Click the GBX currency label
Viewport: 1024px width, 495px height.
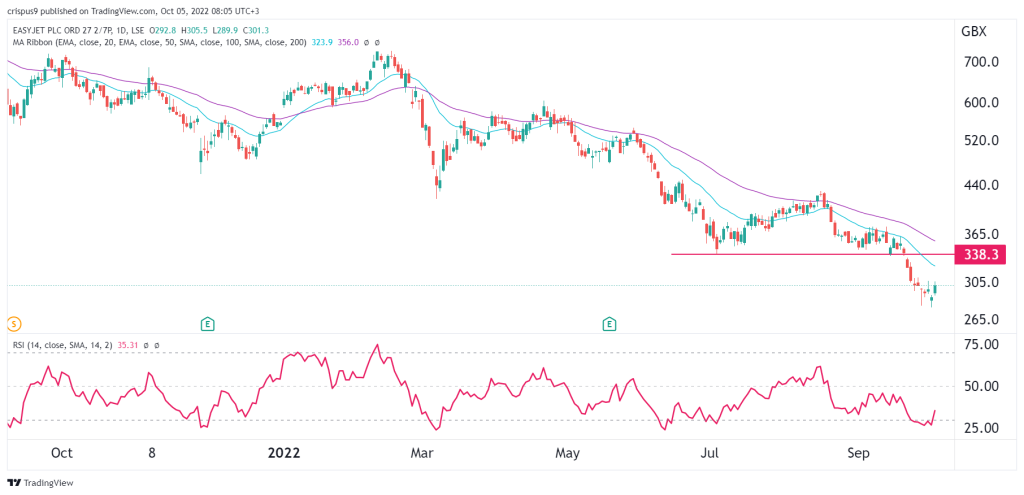coord(974,31)
